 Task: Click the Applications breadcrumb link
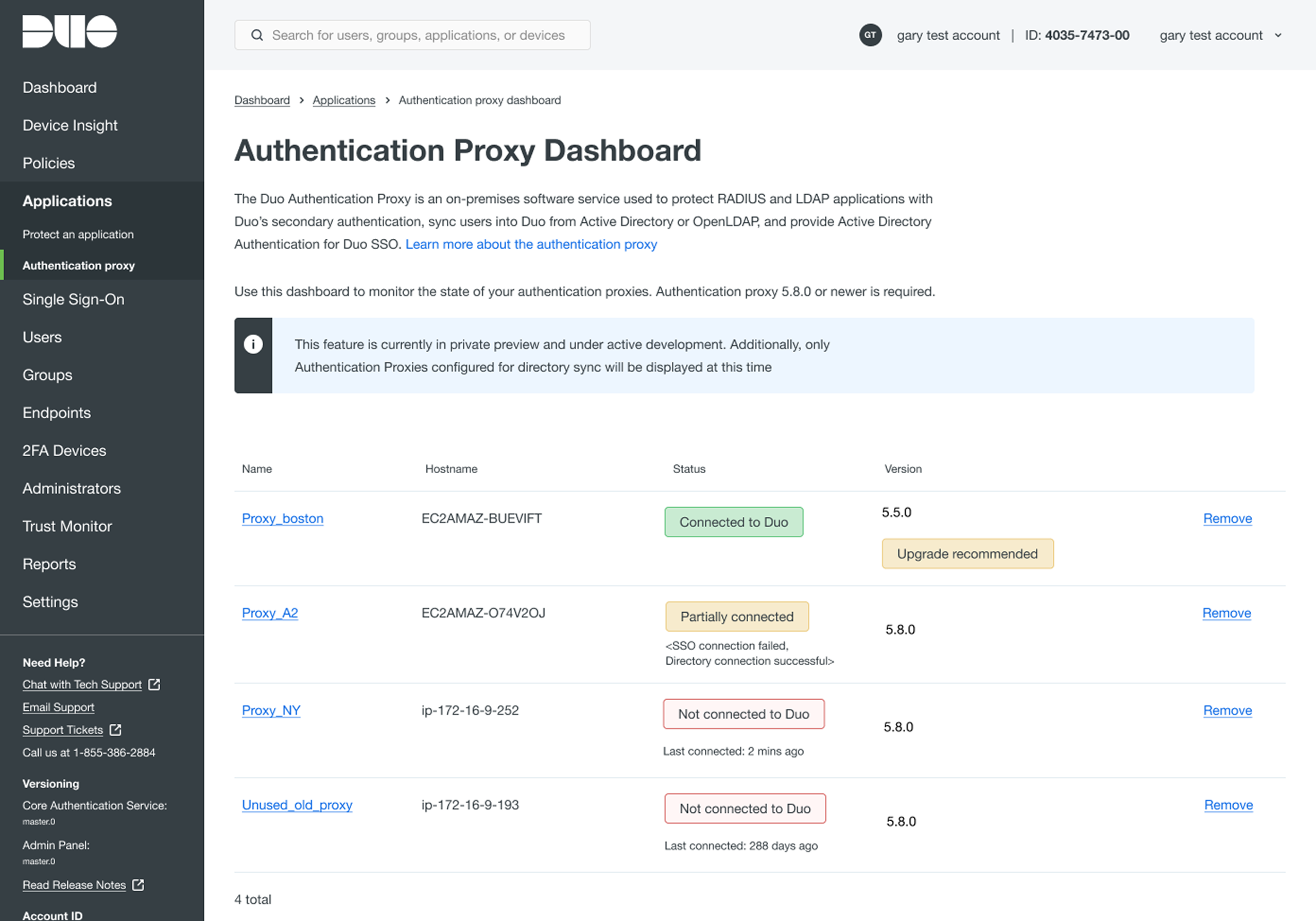(x=344, y=100)
